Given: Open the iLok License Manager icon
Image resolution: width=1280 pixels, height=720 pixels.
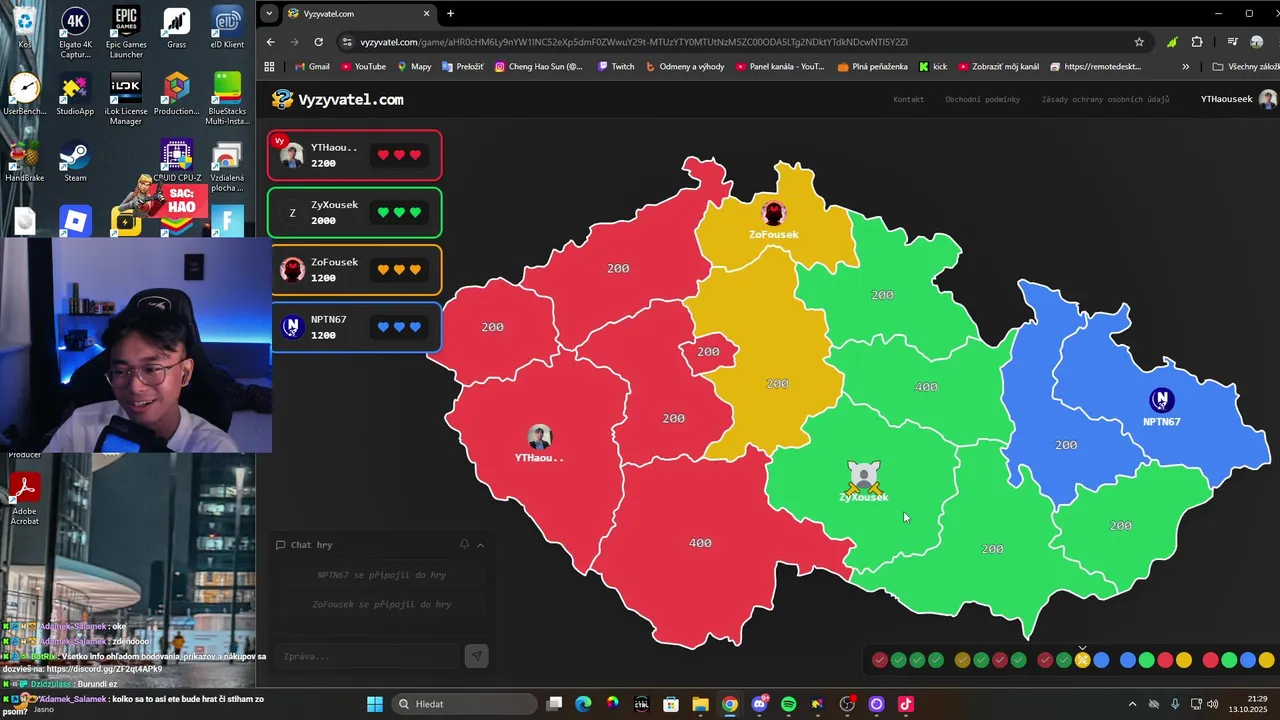Looking at the screenshot, I should coord(126,97).
